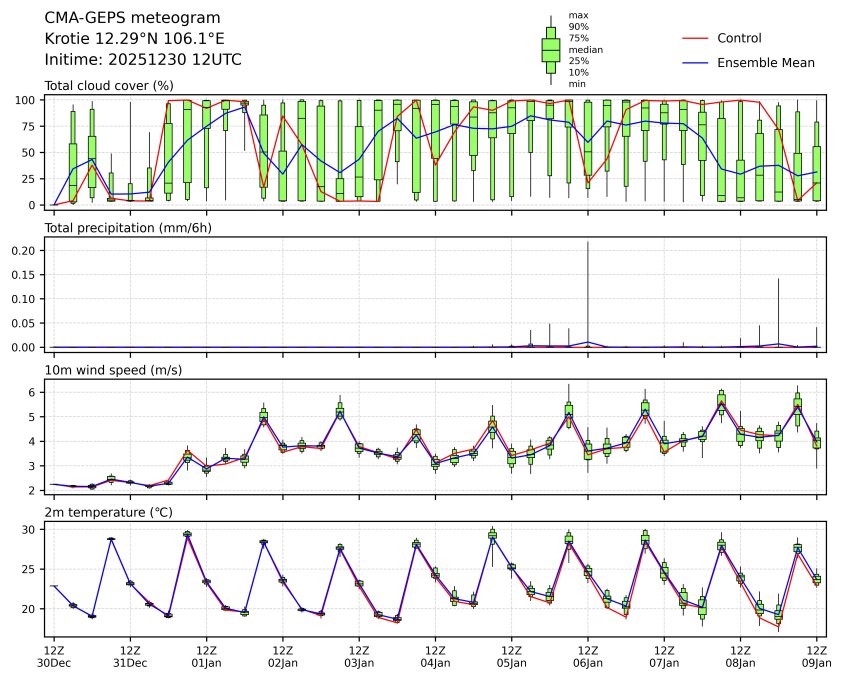Click the box-plot legend symbol
Image resolution: width=843 pixels, height=680 pixels.
click(x=550, y=49)
